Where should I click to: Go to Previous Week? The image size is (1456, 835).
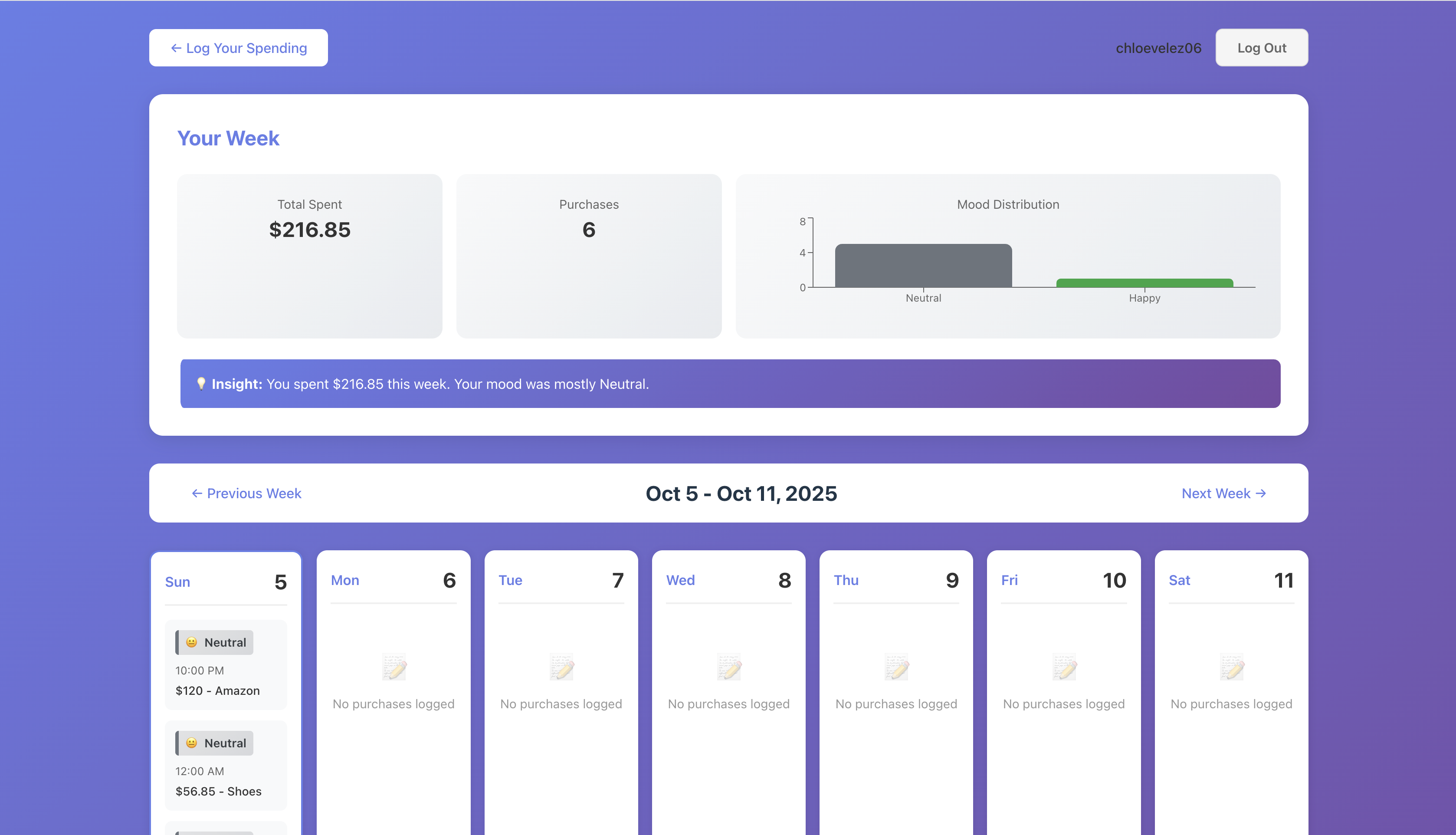coord(246,493)
